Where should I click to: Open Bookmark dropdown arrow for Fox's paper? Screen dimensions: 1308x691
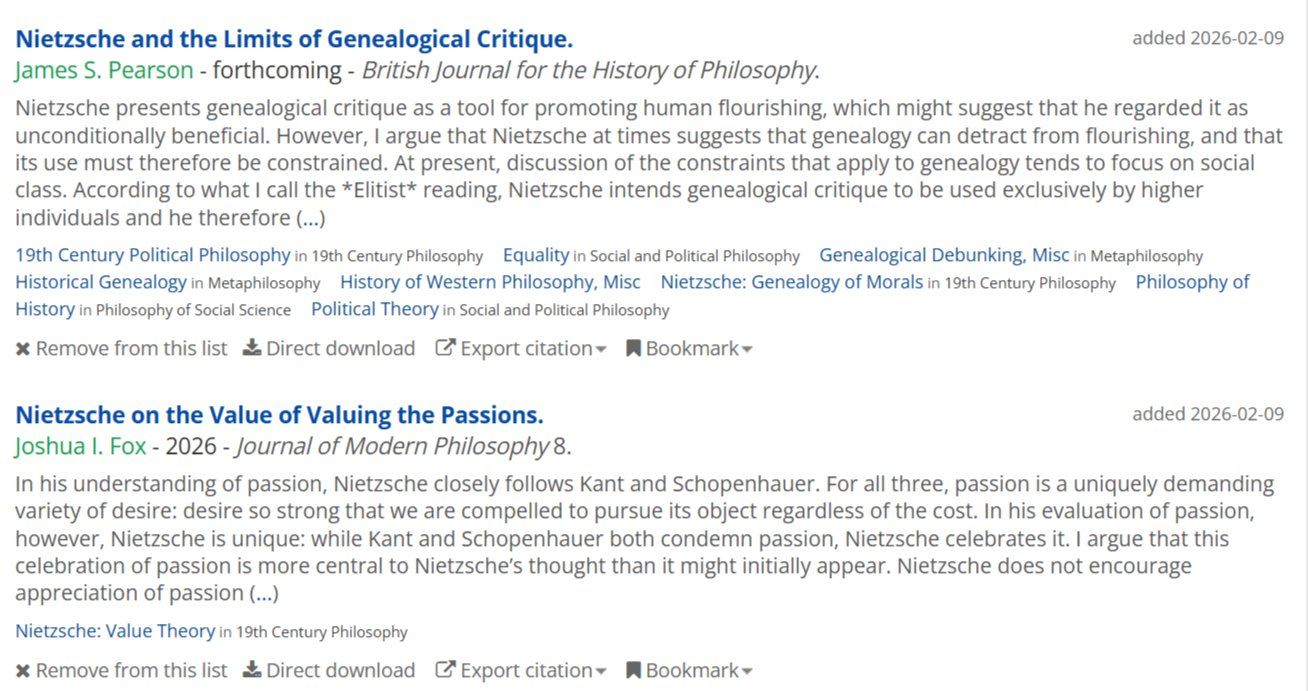pyautogui.click(x=747, y=672)
